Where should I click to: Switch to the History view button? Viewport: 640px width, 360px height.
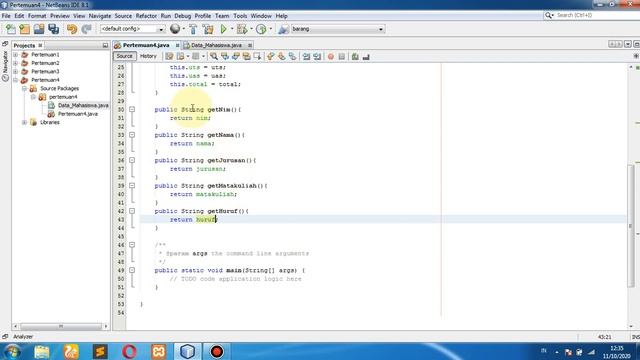pos(148,56)
